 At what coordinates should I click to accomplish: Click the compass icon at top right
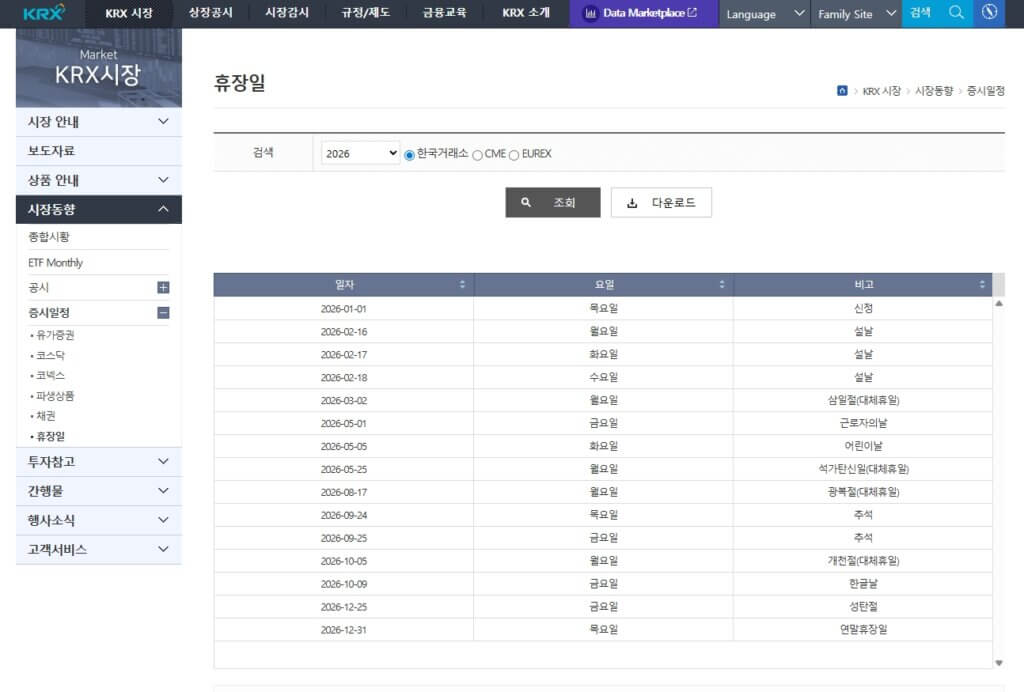point(989,13)
